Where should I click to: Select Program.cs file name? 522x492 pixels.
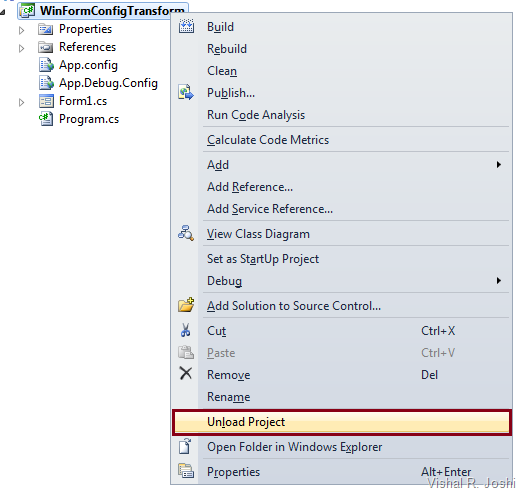(x=89, y=119)
